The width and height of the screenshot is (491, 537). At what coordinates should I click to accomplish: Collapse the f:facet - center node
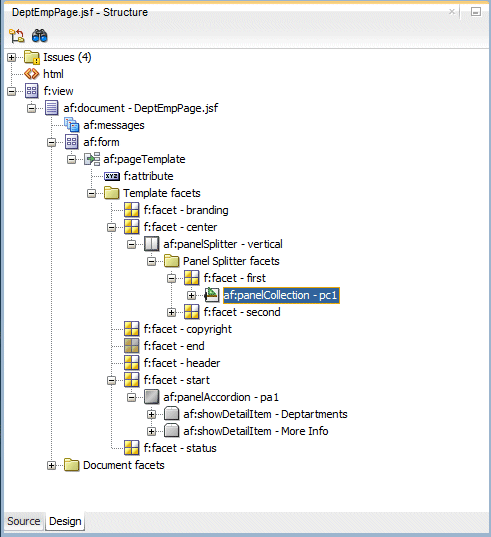click(111, 227)
